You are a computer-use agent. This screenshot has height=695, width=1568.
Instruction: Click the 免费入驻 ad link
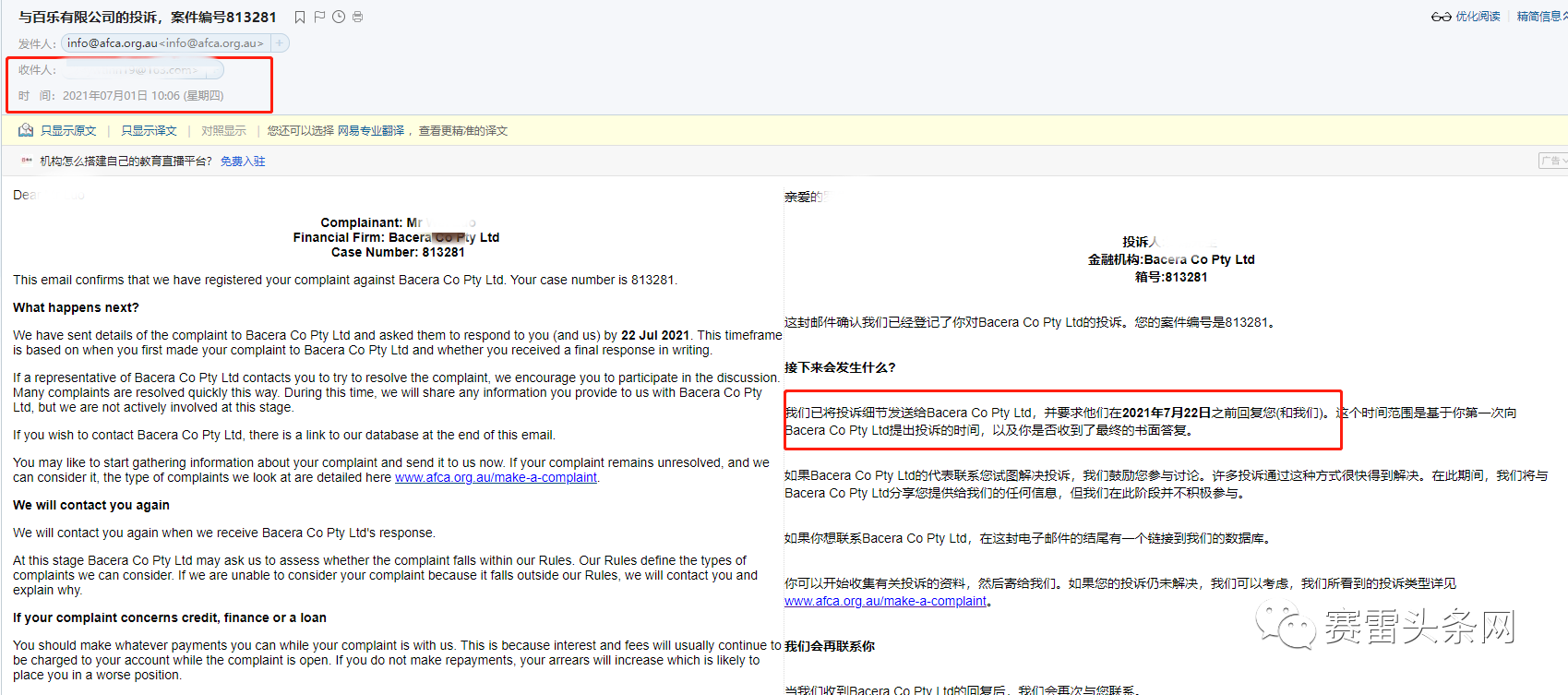[x=243, y=162]
